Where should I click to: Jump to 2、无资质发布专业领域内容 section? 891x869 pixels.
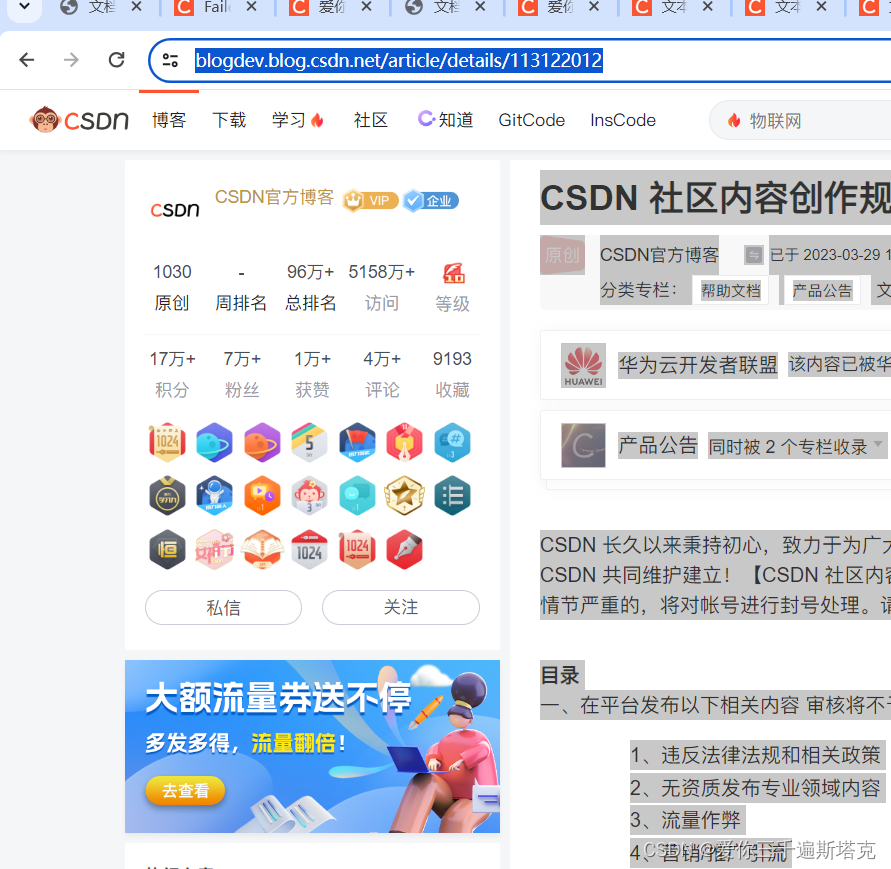pos(756,788)
